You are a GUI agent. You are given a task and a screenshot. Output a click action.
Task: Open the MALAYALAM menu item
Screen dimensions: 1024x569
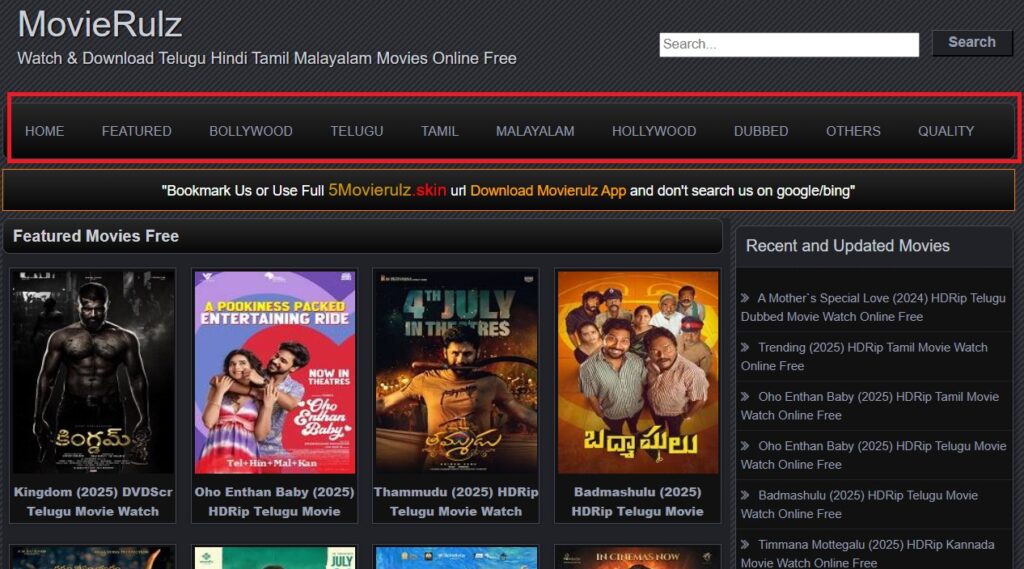(535, 131)
